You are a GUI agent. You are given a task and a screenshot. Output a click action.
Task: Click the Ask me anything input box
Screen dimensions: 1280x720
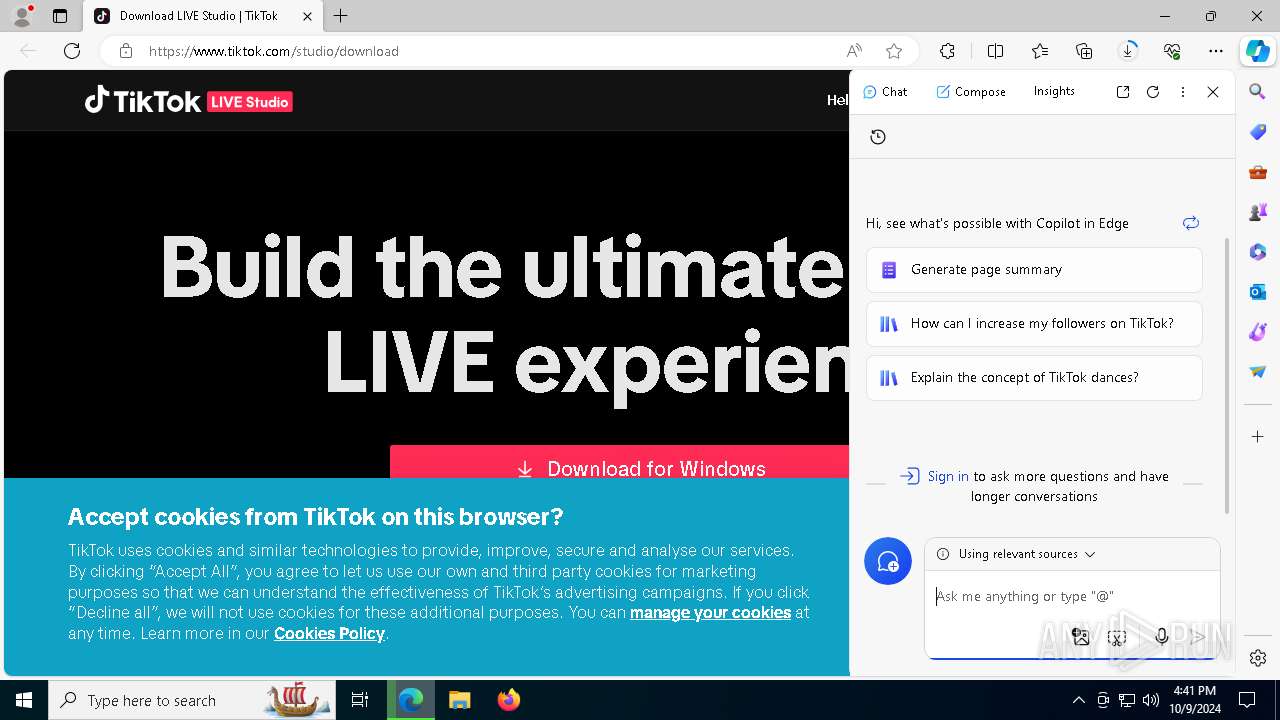1072,597
